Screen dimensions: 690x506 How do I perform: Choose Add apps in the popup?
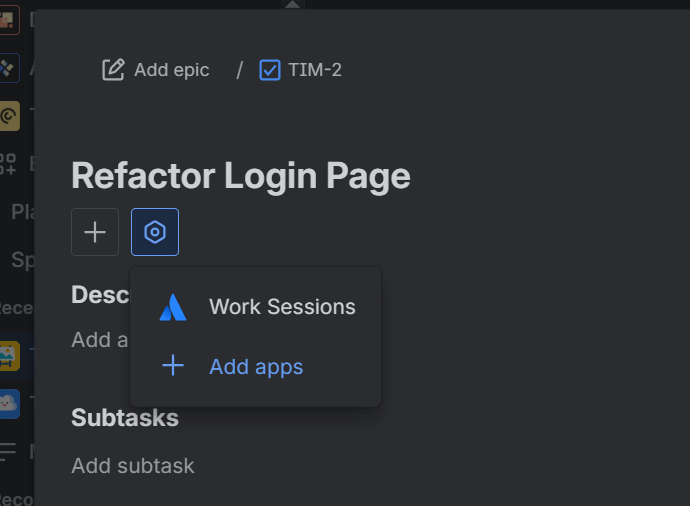click(256, 367)
